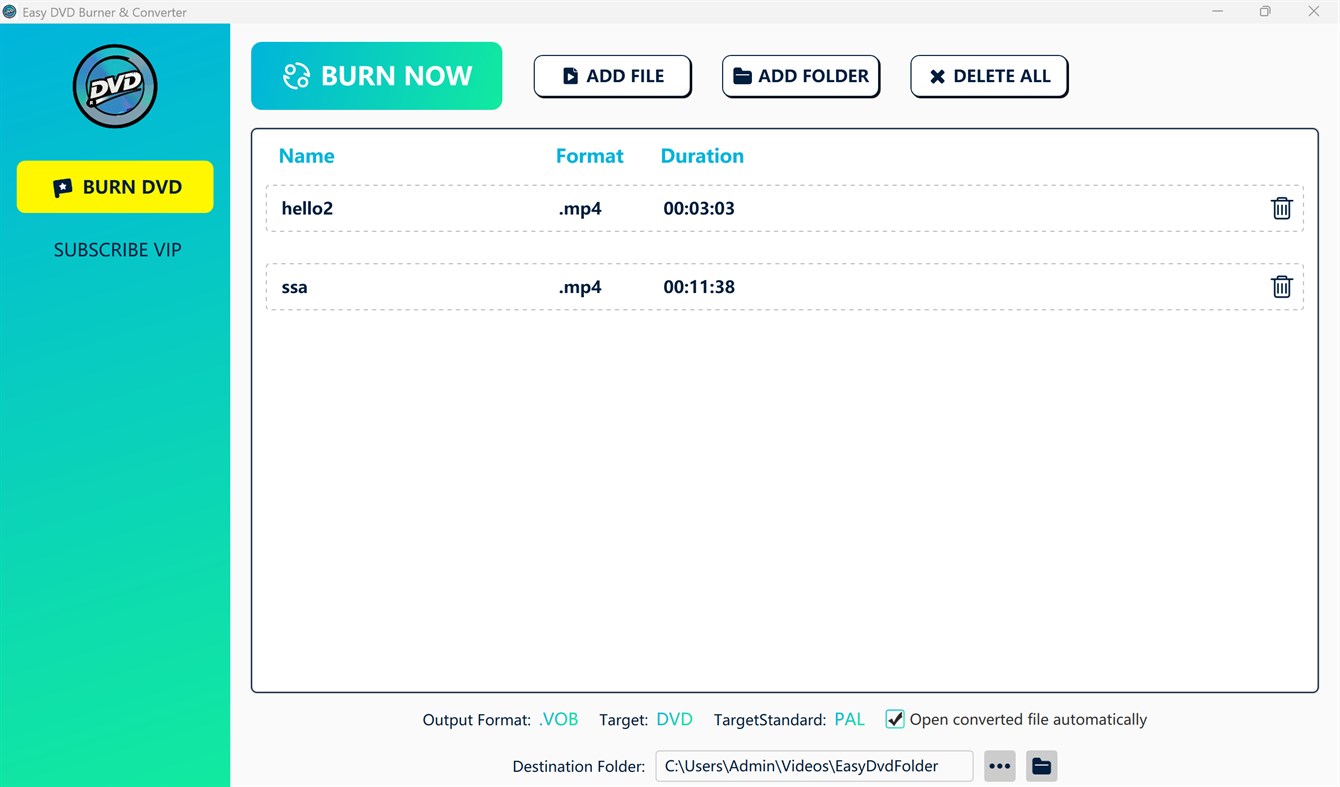Start burning with the BURN NOW button

point(377,75)
